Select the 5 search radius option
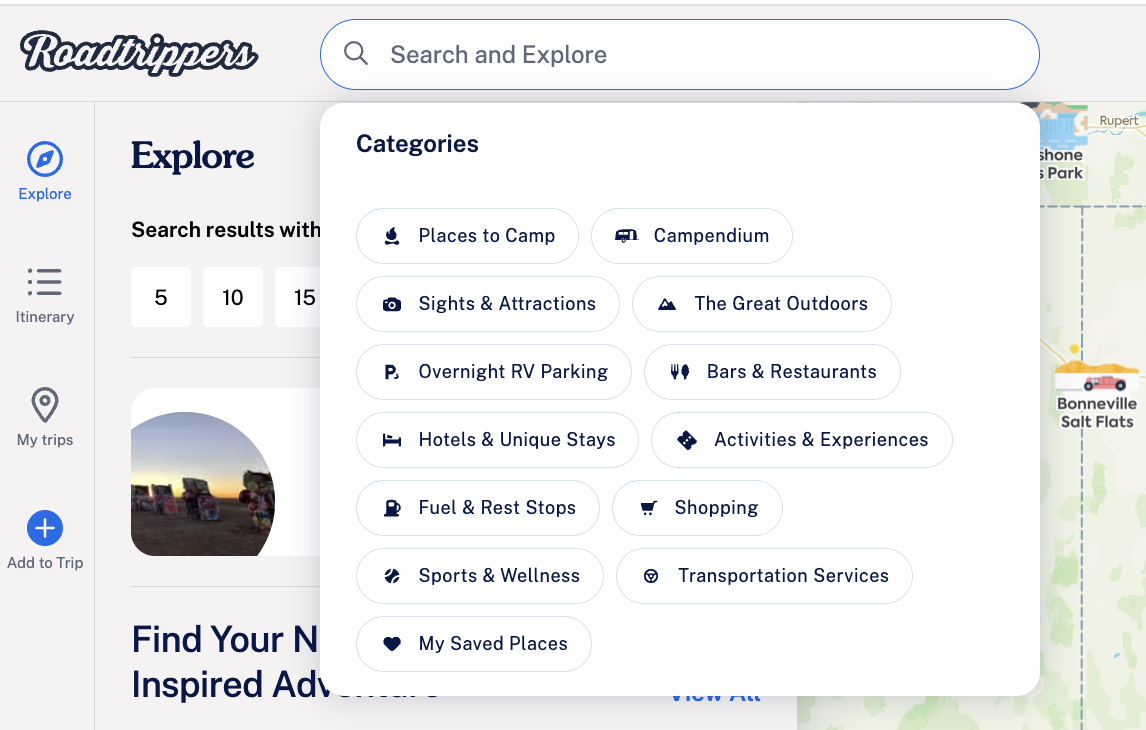 click(x=161, y=297)
